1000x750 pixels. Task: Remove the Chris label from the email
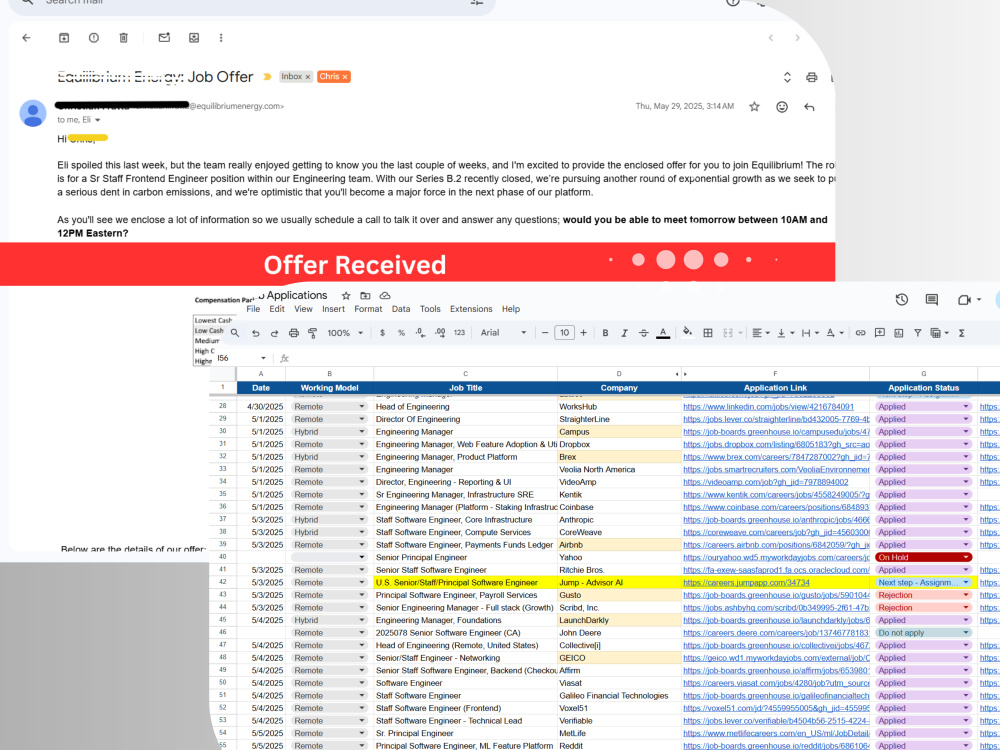[x=345, y=77]
